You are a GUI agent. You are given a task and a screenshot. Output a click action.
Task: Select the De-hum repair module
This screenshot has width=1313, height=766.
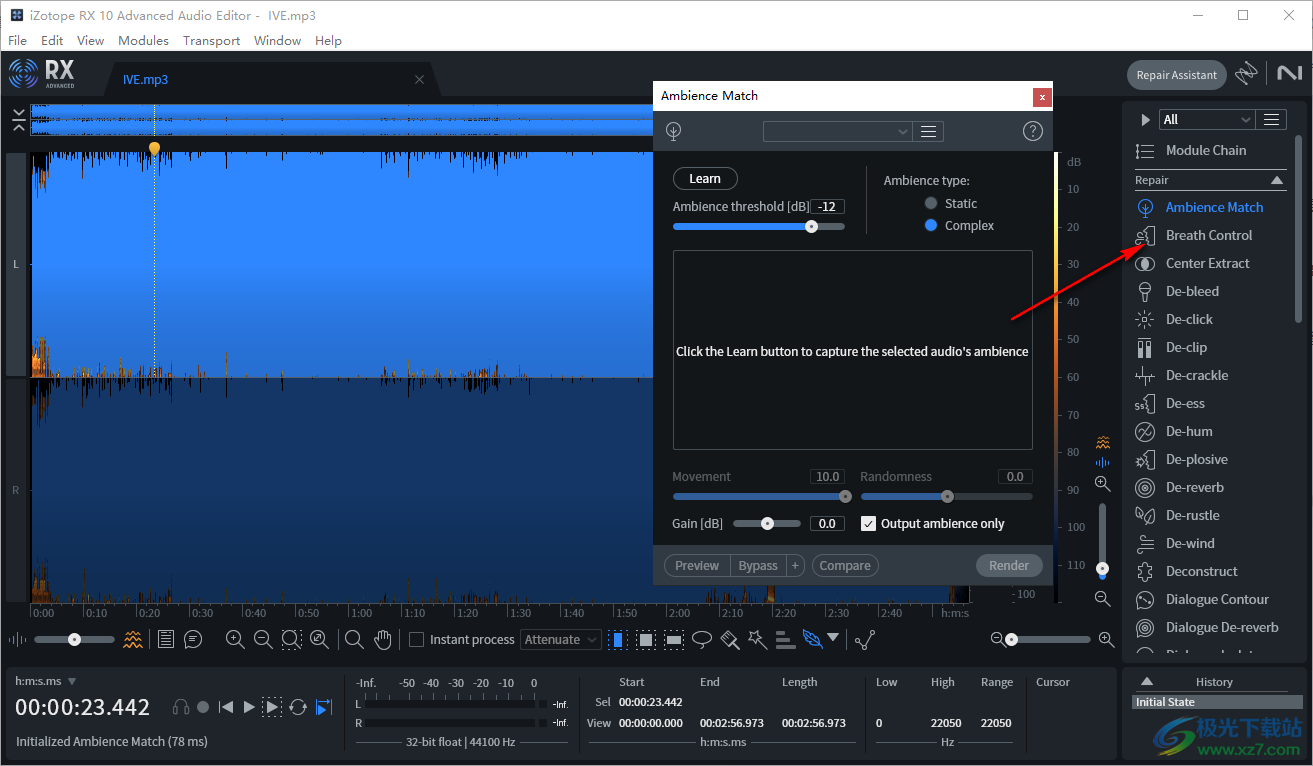1188,431
